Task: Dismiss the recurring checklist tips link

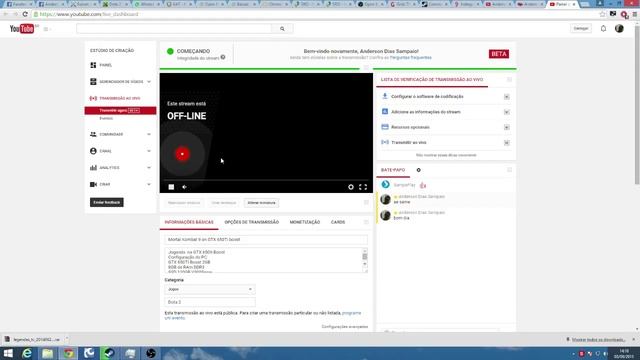Action: (446, 155)
